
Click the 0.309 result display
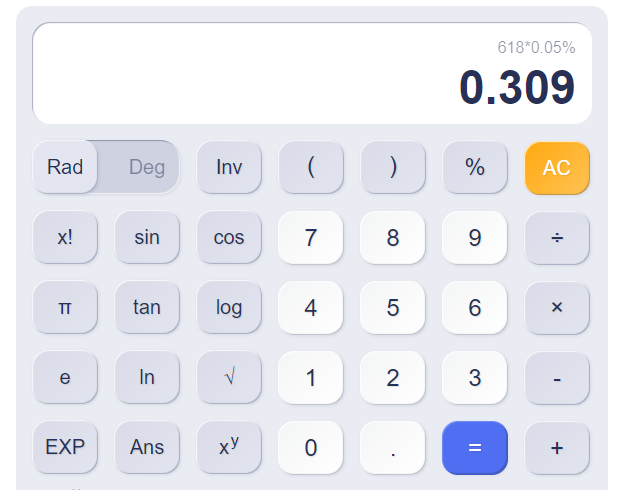click(x=517, y=86)
